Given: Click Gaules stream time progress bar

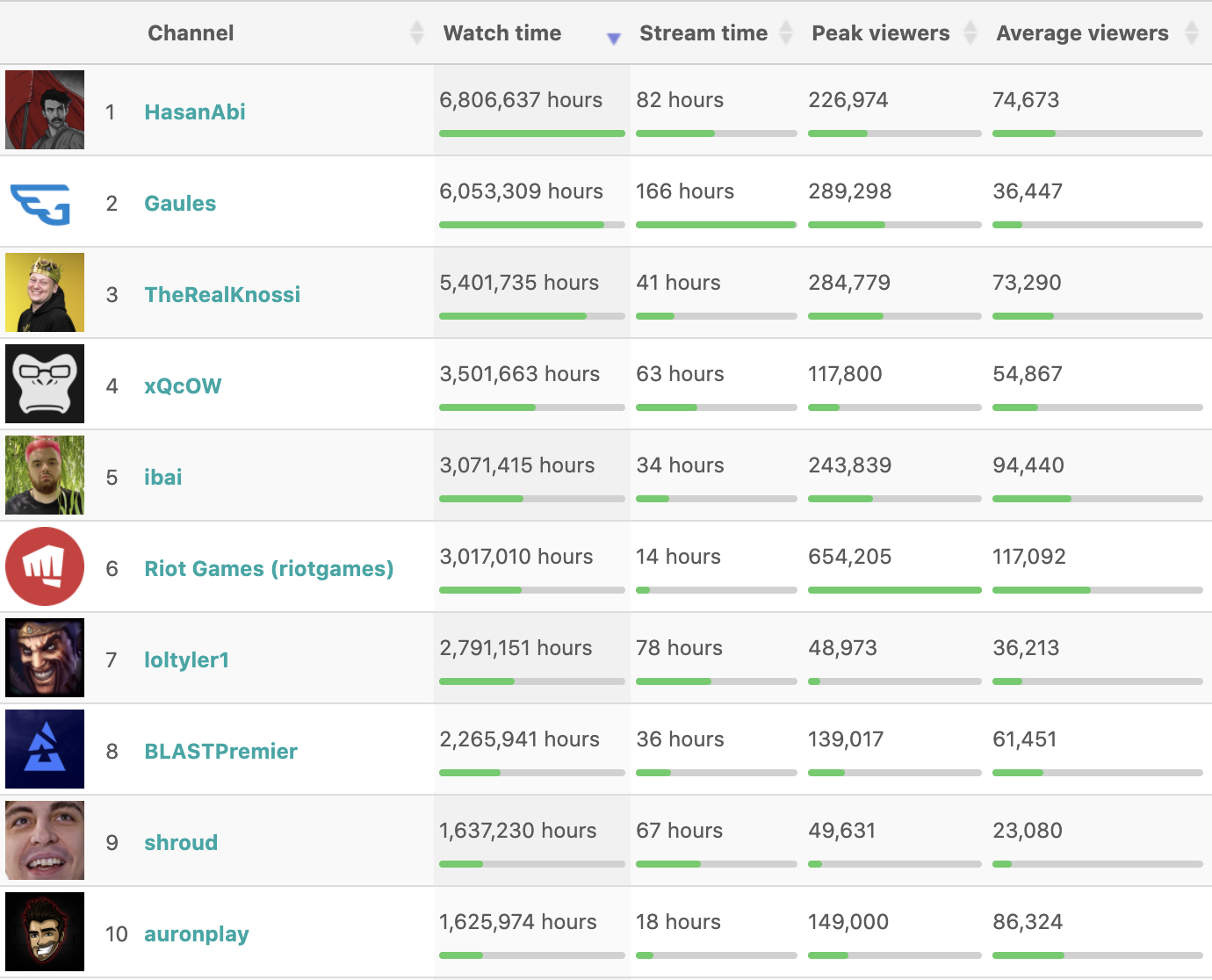Looking at the screenshot, I should click(x=717, y=225).
